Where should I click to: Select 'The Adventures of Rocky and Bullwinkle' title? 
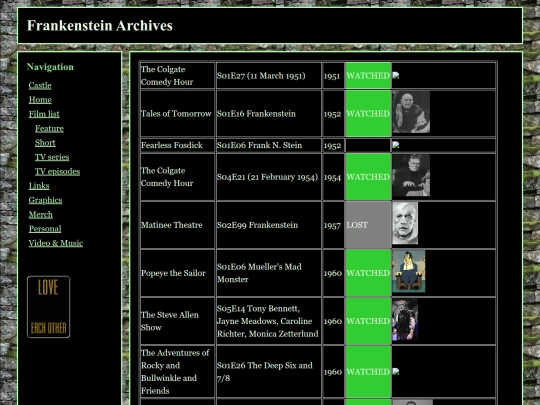click(x=175, y=372)
